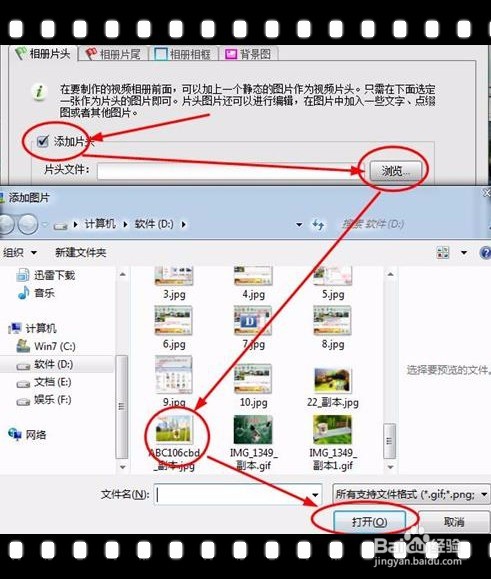Open the view options dropdown arrow

pos(464,253)
